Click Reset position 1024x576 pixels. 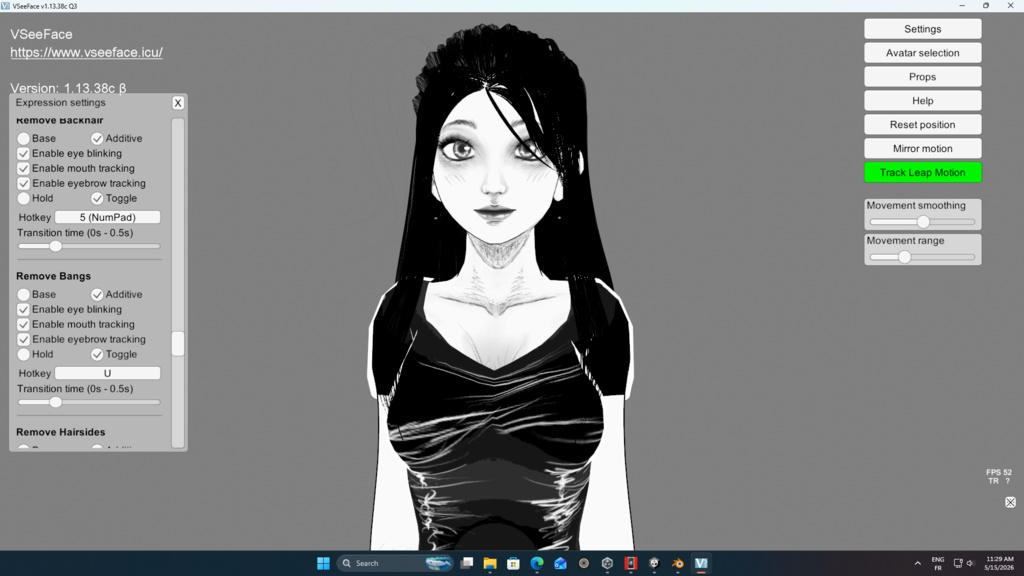click(x=922, y=125)
